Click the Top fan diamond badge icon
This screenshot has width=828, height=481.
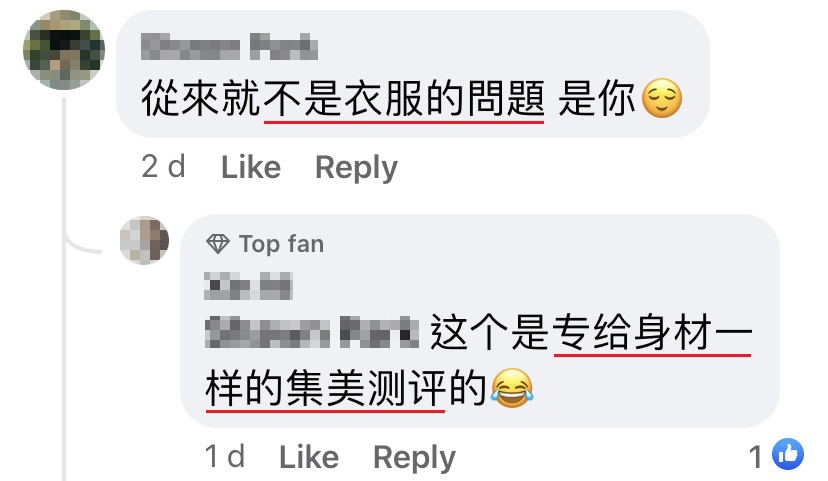[218, 244]
